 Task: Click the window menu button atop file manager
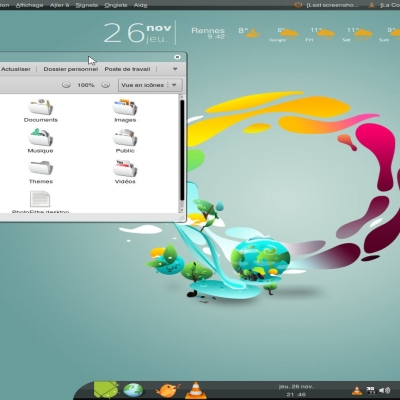coord(177,57)
